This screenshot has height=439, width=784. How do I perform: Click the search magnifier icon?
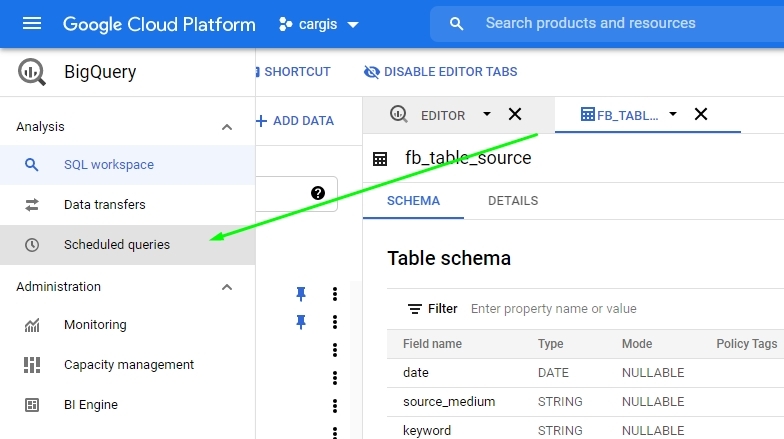click(x=456, y=24)
